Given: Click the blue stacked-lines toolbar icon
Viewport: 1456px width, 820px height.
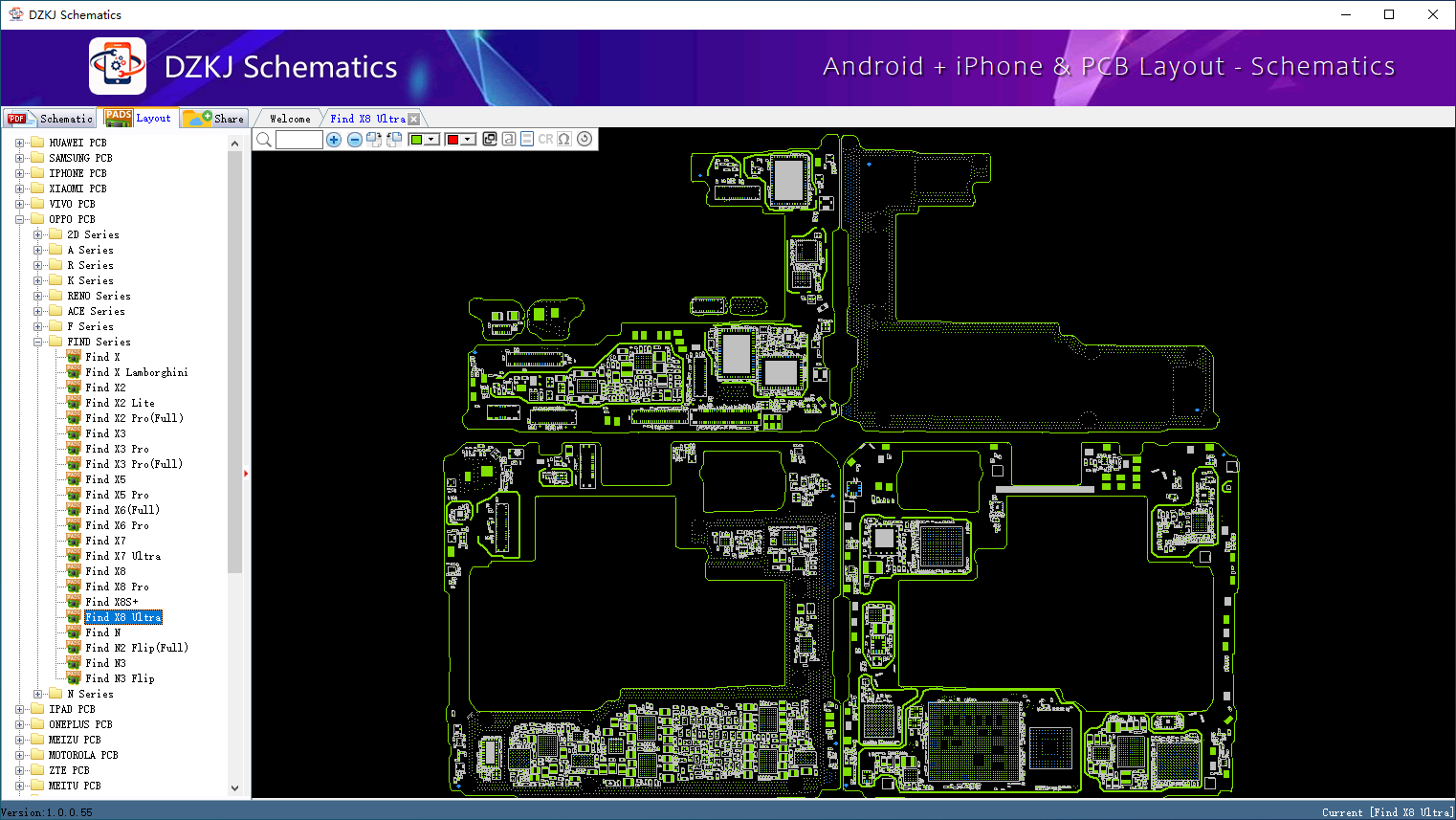Looking at the screenshot, I should [527, 139].
